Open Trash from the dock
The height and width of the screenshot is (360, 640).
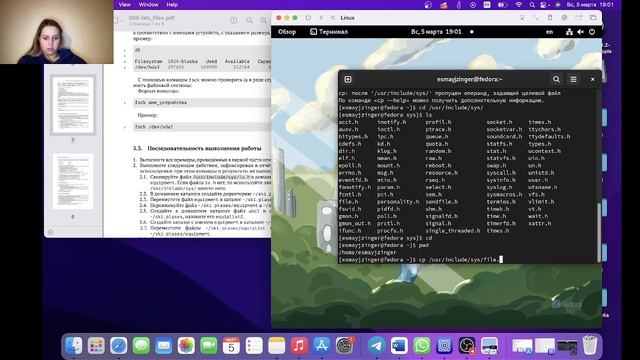[x=589, y=346]
